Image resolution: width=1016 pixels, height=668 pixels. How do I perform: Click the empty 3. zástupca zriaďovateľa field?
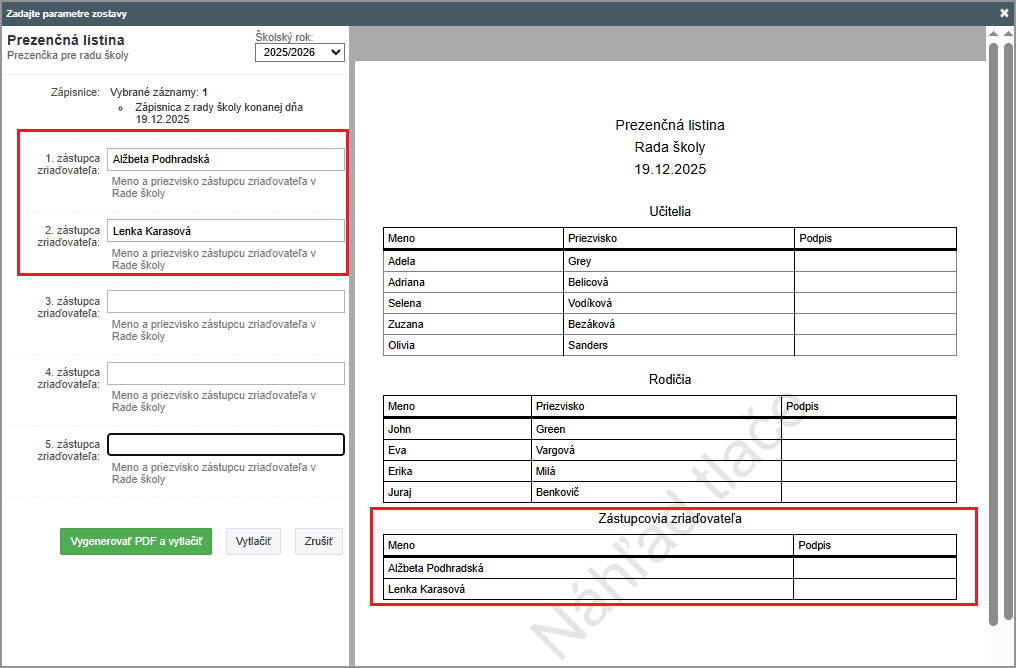(225, 302)
